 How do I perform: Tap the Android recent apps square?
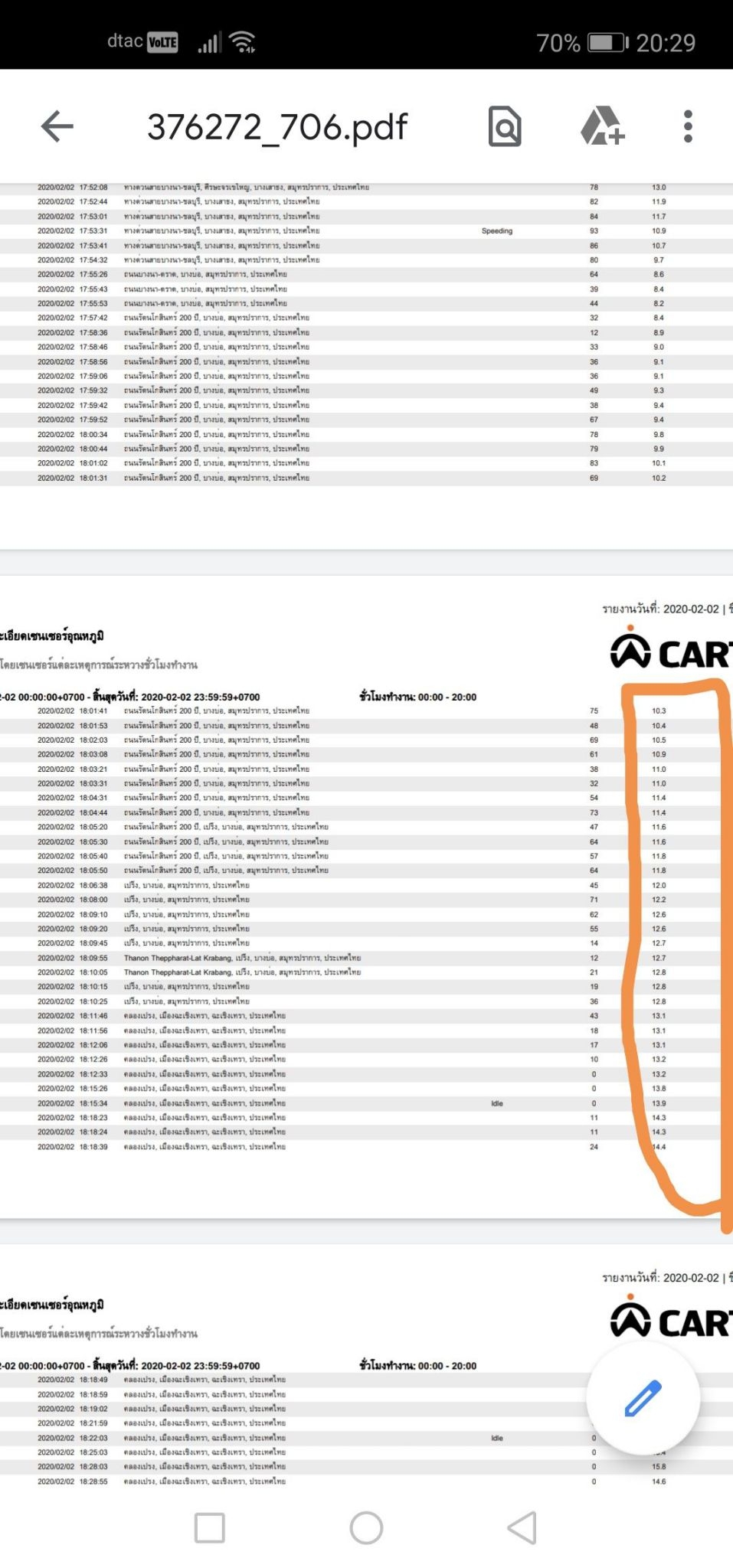pyautogui.click(x=210, y=1527)
